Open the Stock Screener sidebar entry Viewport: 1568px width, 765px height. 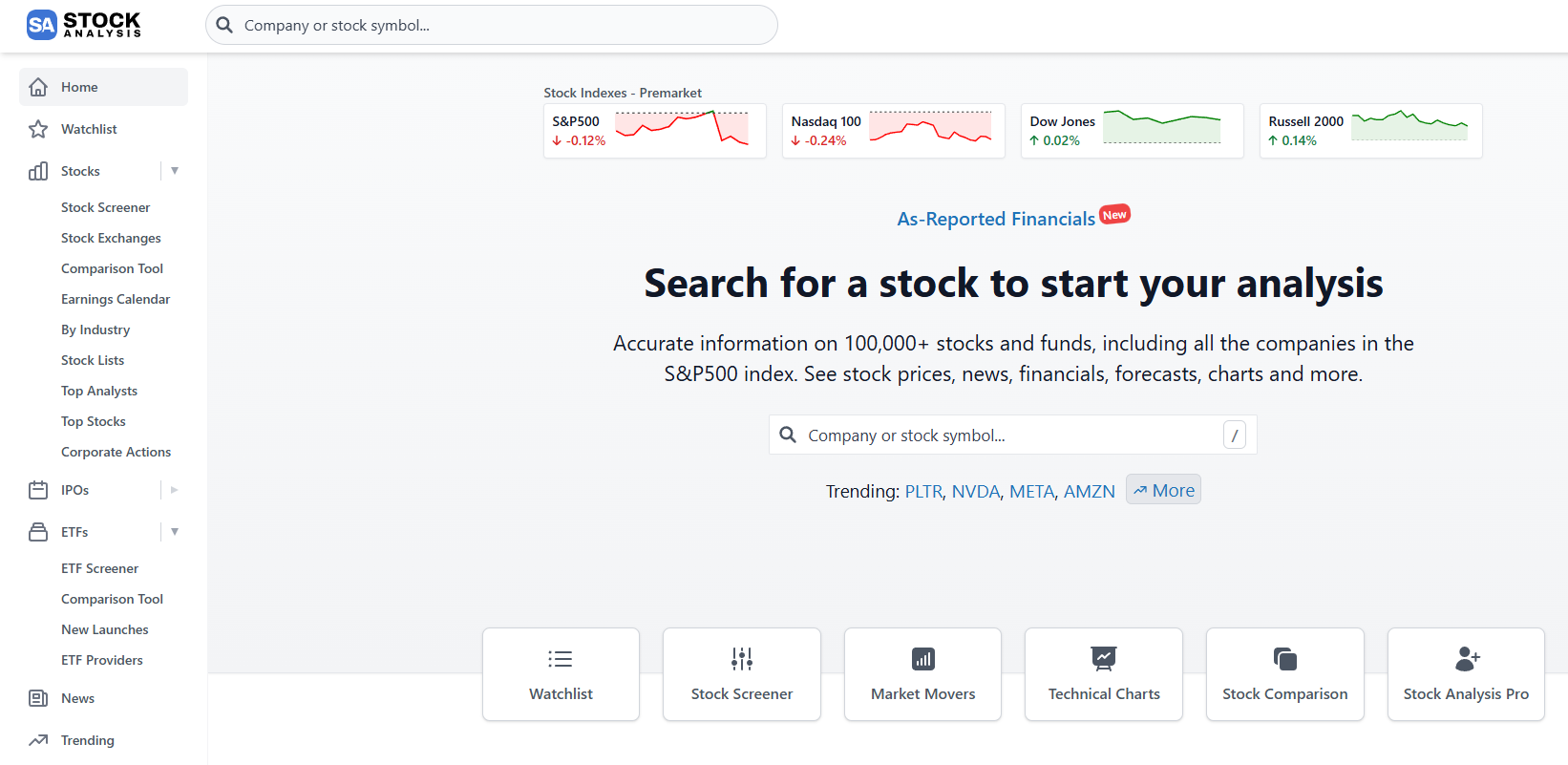pyautogui.click(x=105, y=207)
